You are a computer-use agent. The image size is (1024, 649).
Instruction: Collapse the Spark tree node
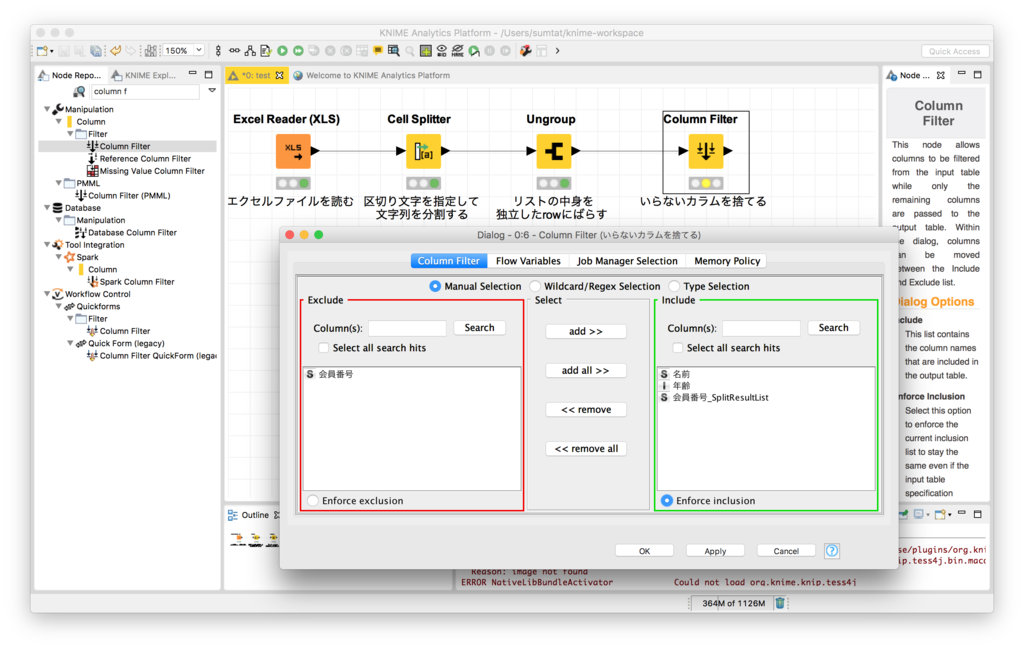pos(59,257)
